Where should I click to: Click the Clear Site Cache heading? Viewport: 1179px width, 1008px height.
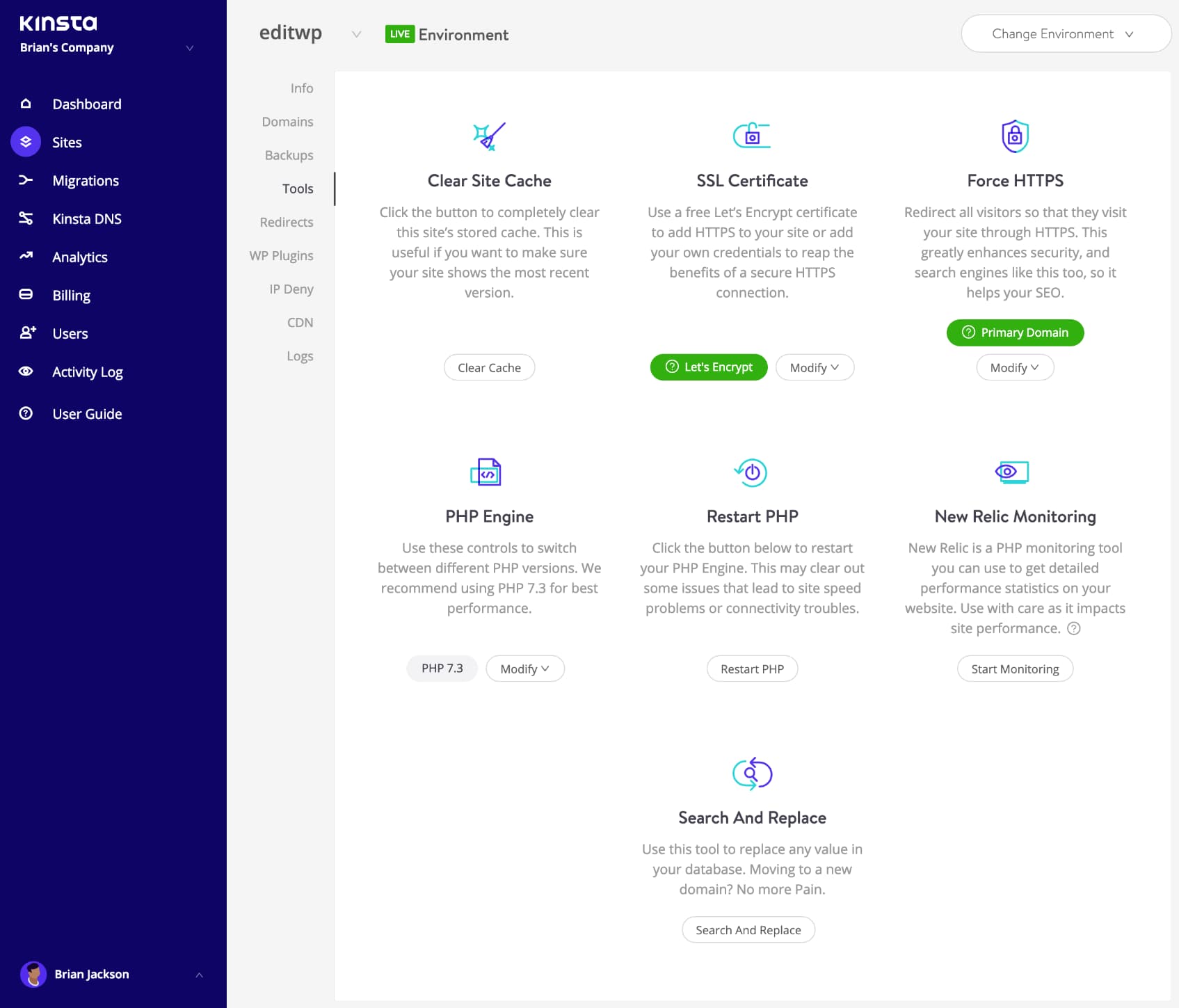point(489,180)
